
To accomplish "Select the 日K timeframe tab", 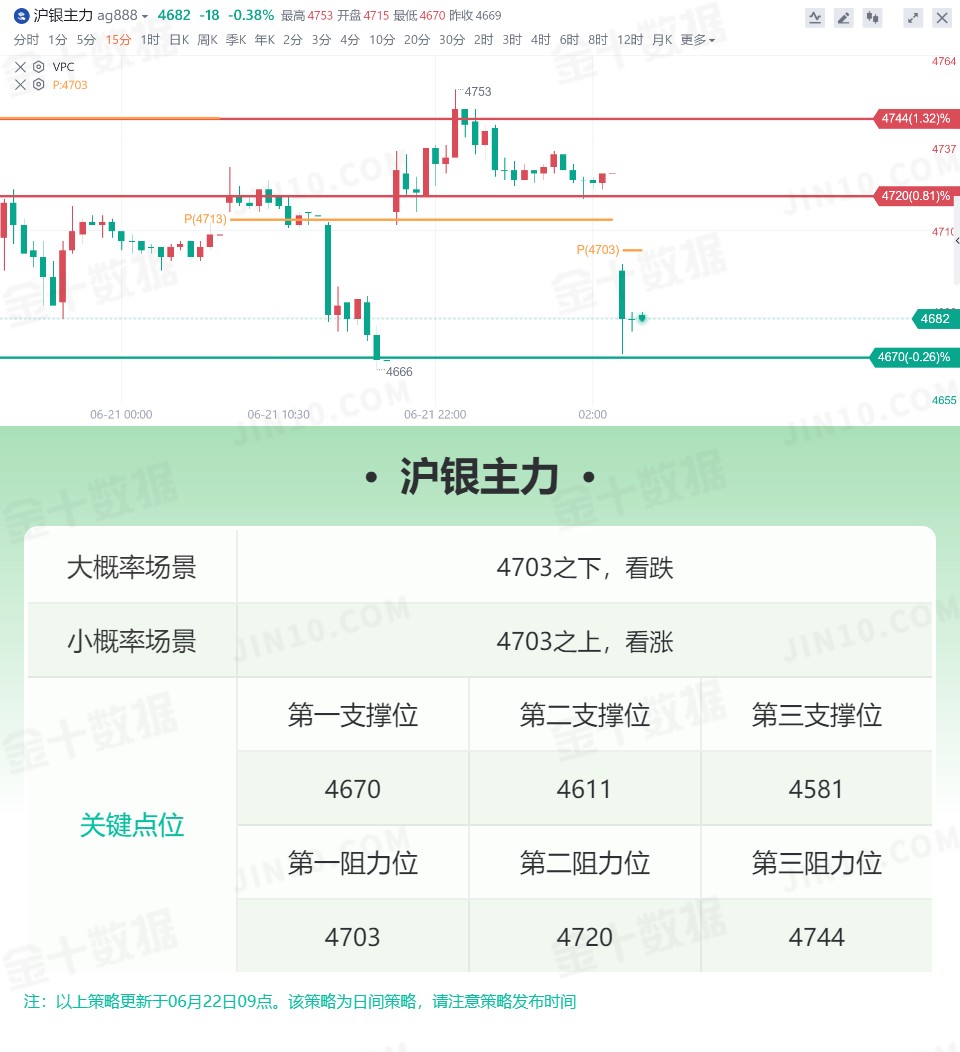I will coord(179,40).
